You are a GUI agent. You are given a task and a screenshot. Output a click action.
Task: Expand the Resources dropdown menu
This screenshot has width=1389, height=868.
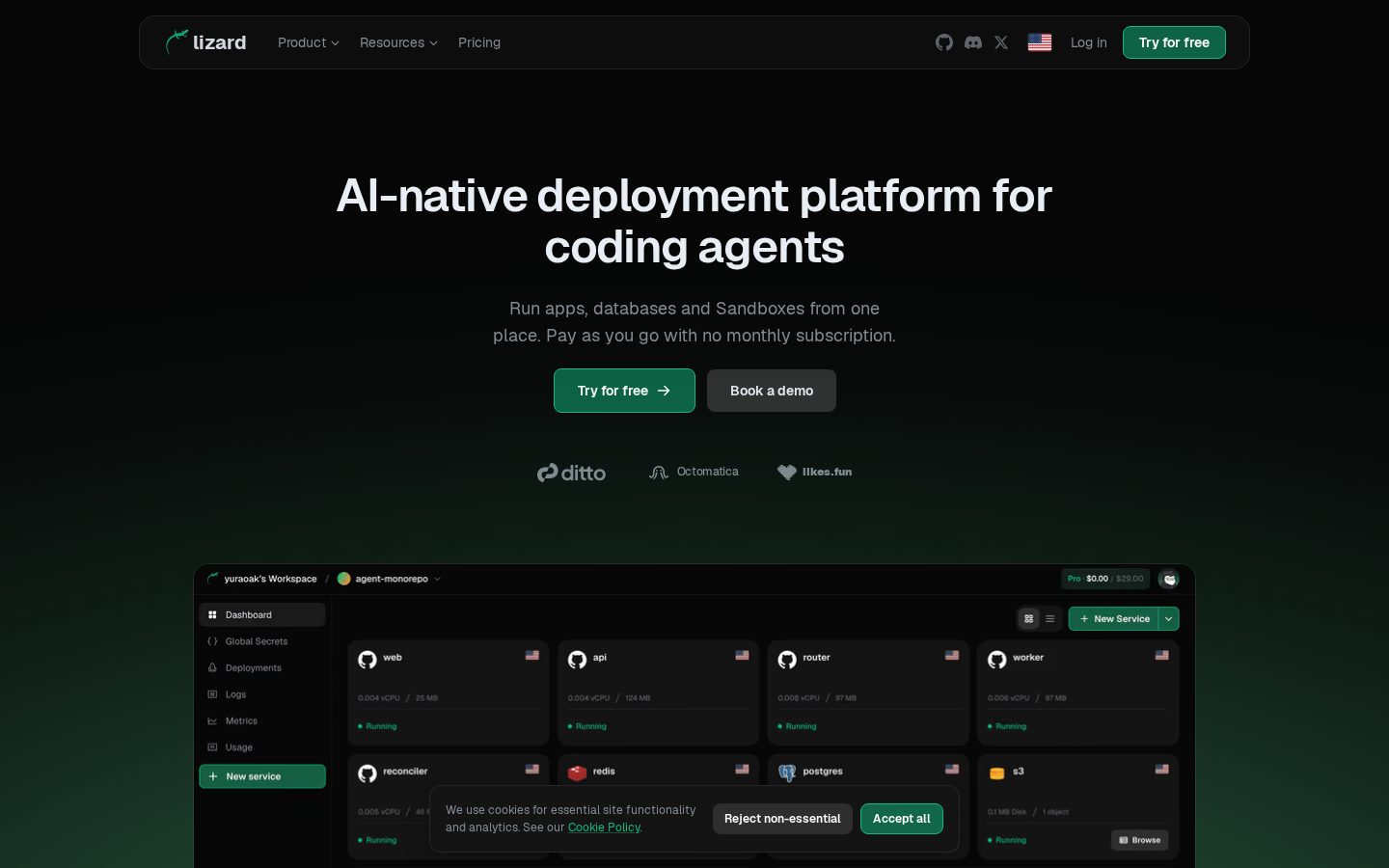coord(398,42)
